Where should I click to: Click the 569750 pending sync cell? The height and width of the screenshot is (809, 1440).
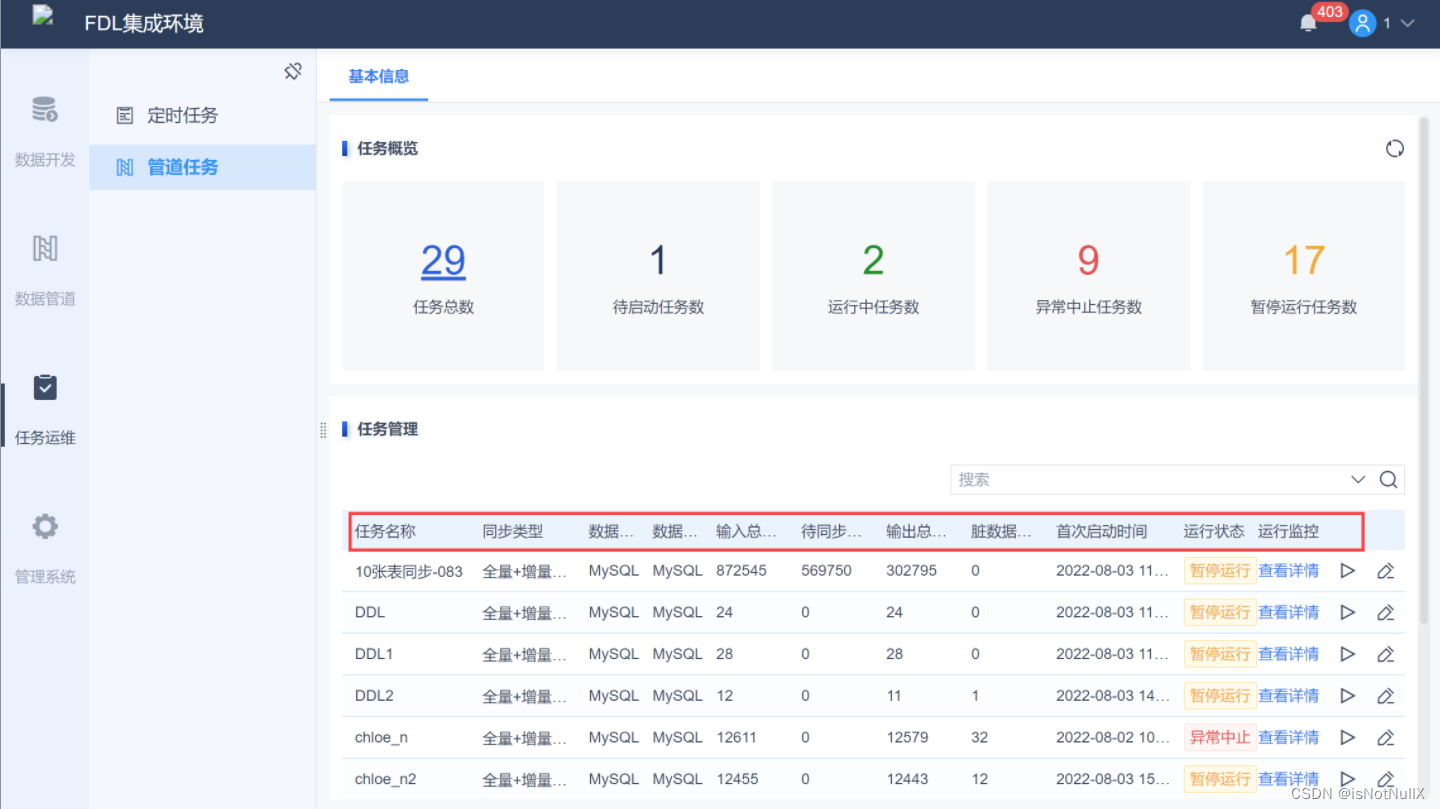(826, 571)
